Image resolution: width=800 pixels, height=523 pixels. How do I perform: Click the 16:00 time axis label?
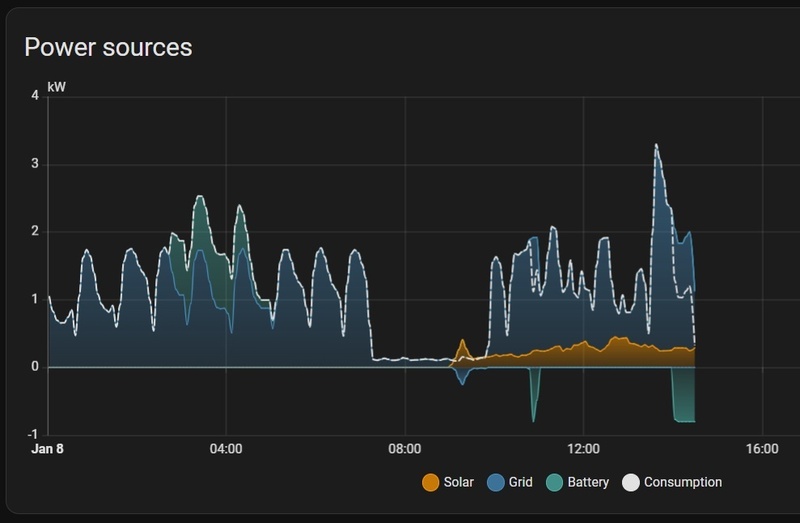tap(762, 449)
